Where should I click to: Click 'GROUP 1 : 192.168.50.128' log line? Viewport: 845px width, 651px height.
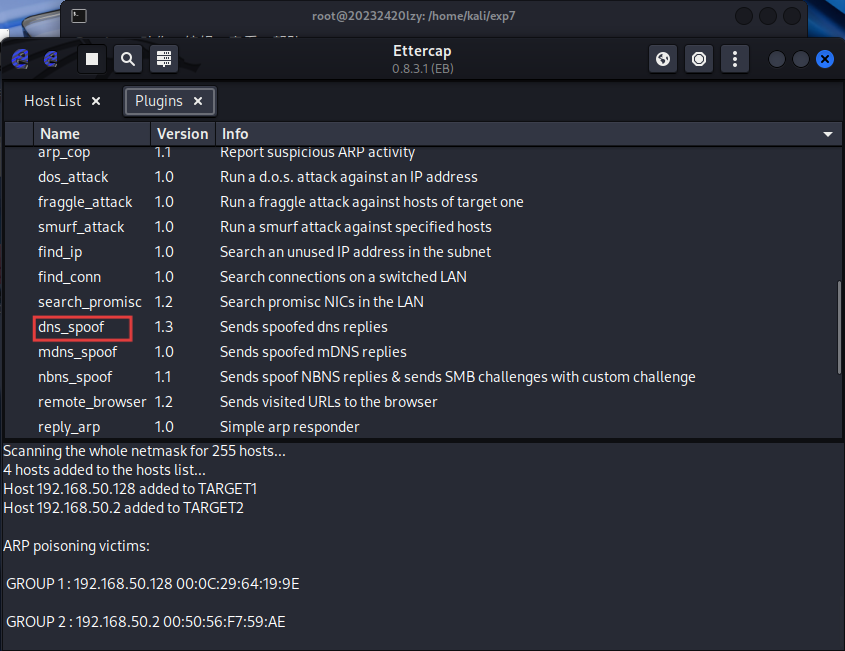(153, 584)
